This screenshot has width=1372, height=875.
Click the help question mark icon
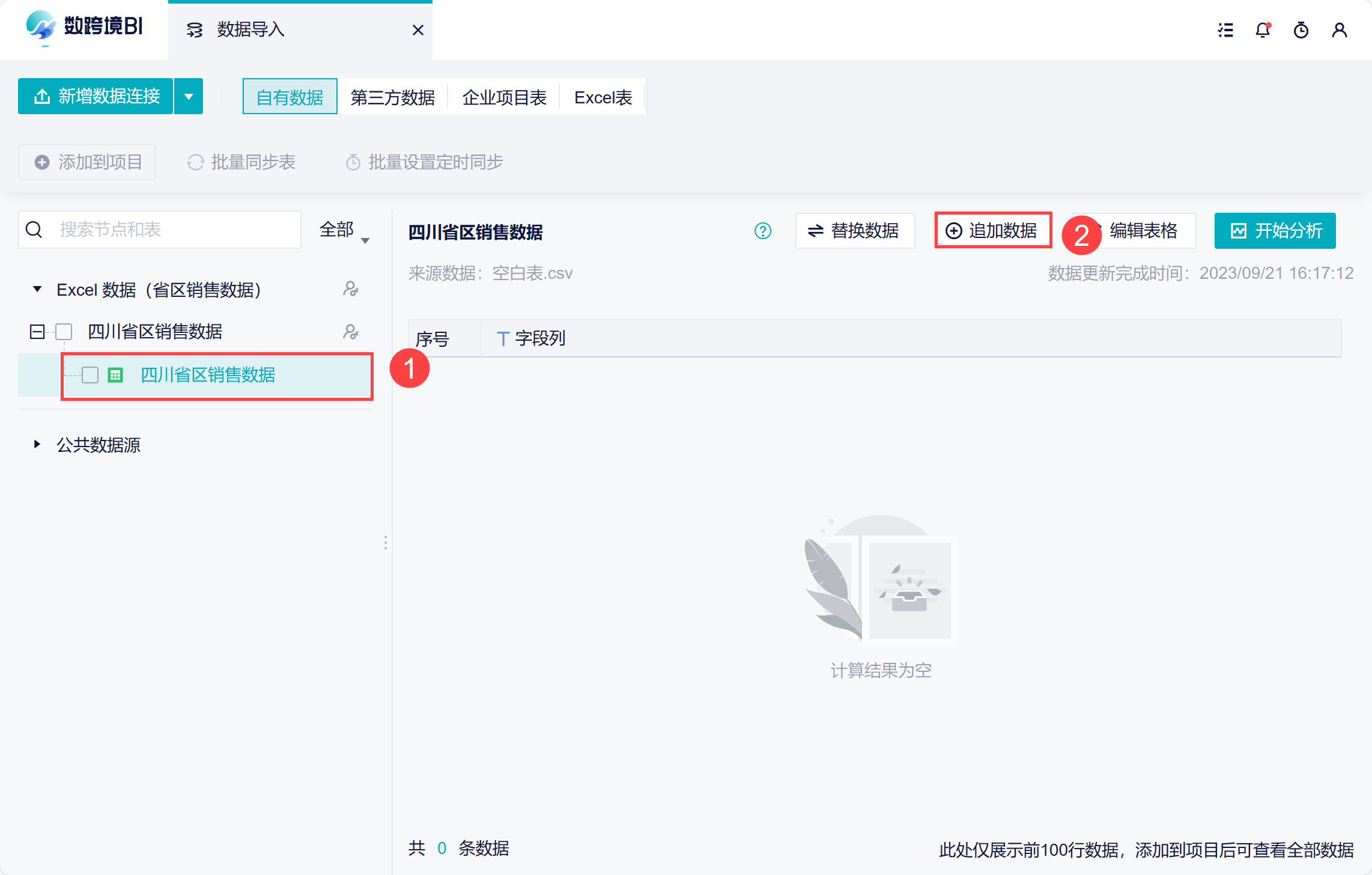pos(762,231)
